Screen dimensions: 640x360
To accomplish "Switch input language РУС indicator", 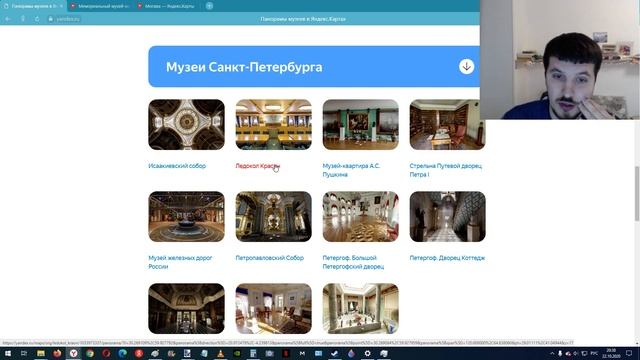I will click(x=595, y=353).
